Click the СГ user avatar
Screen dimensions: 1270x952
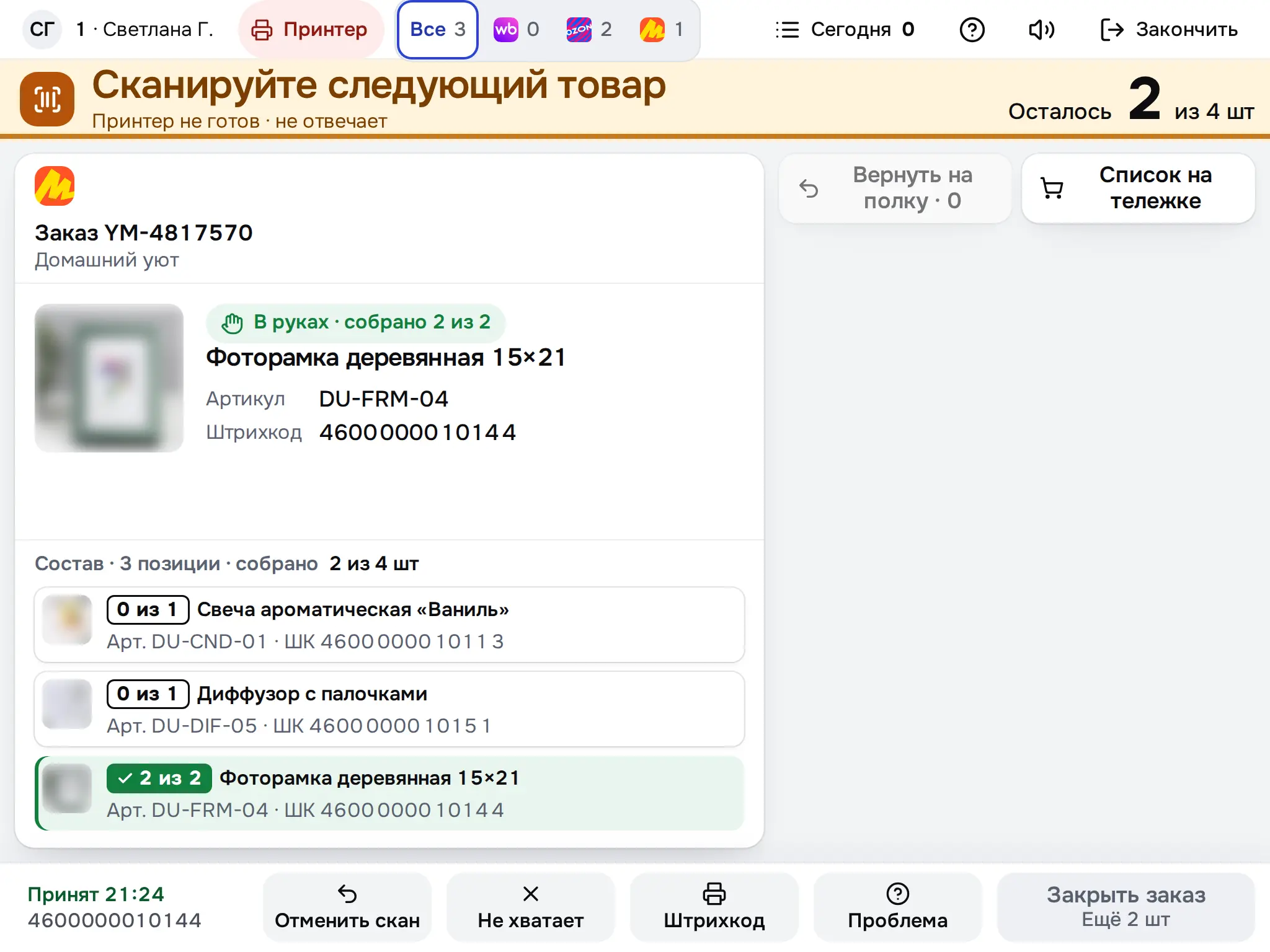42,29
